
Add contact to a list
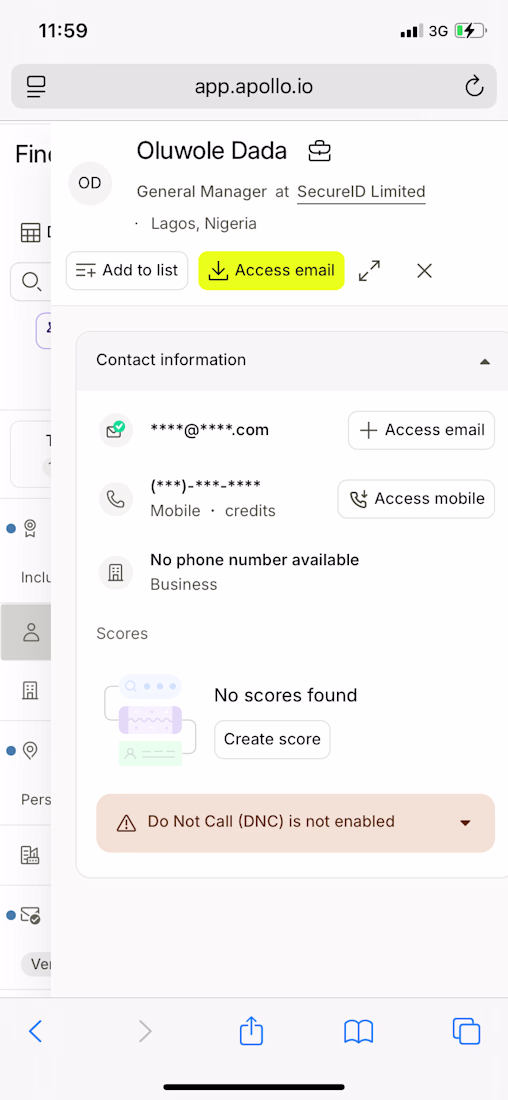click(127, 271)
